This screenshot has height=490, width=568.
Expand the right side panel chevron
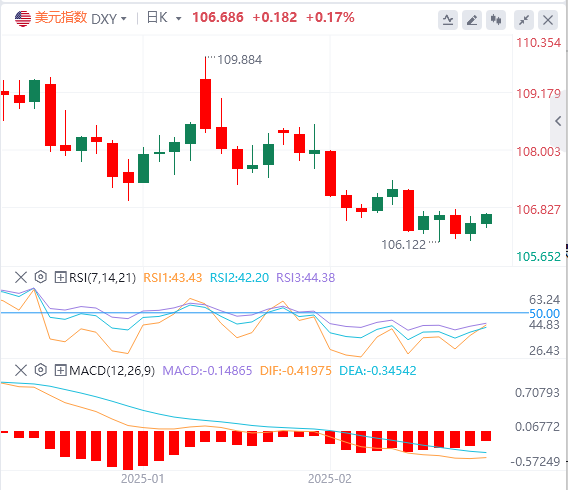pyautogui.click(x=558, y=121)
